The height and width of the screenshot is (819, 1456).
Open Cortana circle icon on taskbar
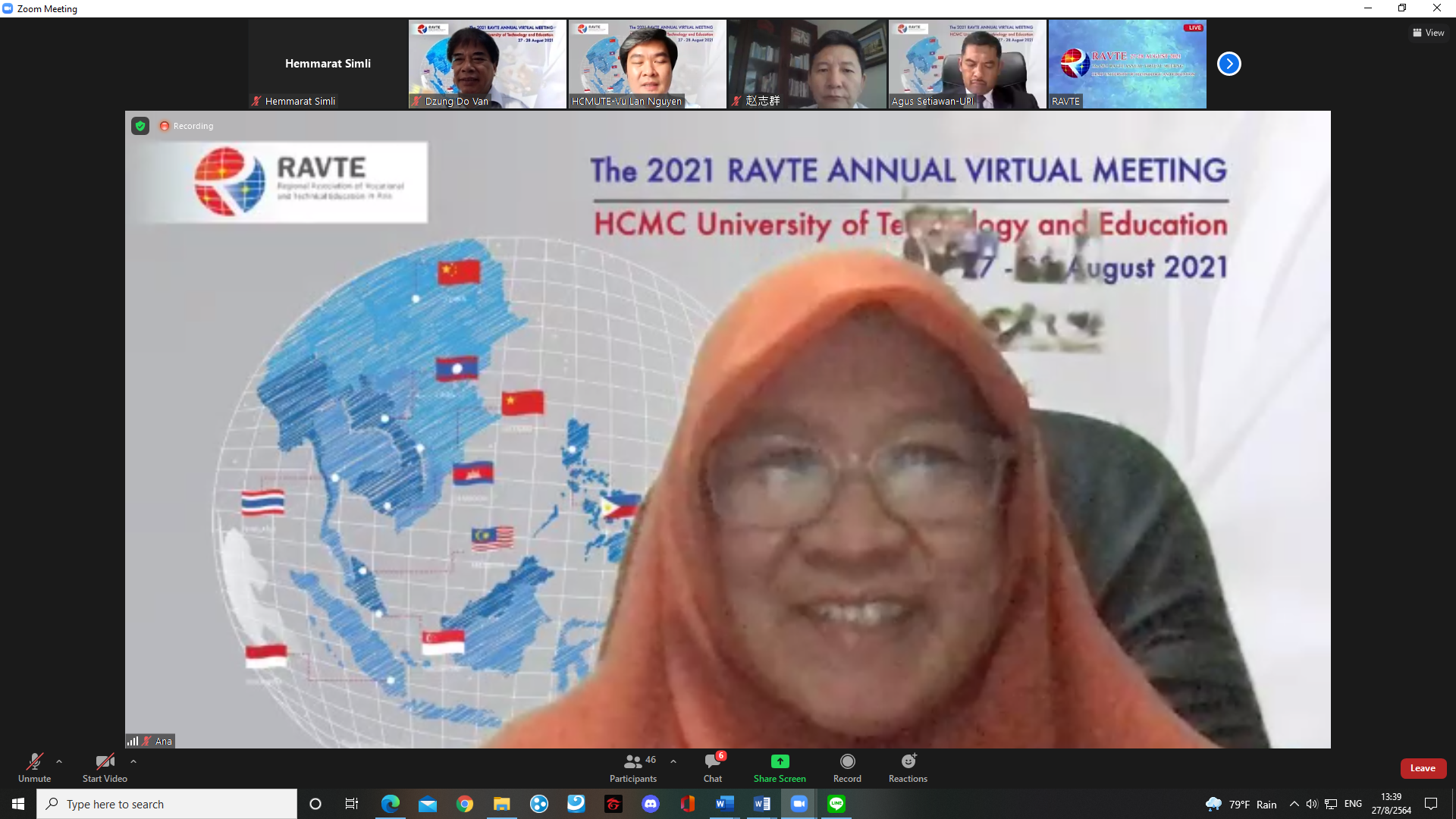pos(315,804)
